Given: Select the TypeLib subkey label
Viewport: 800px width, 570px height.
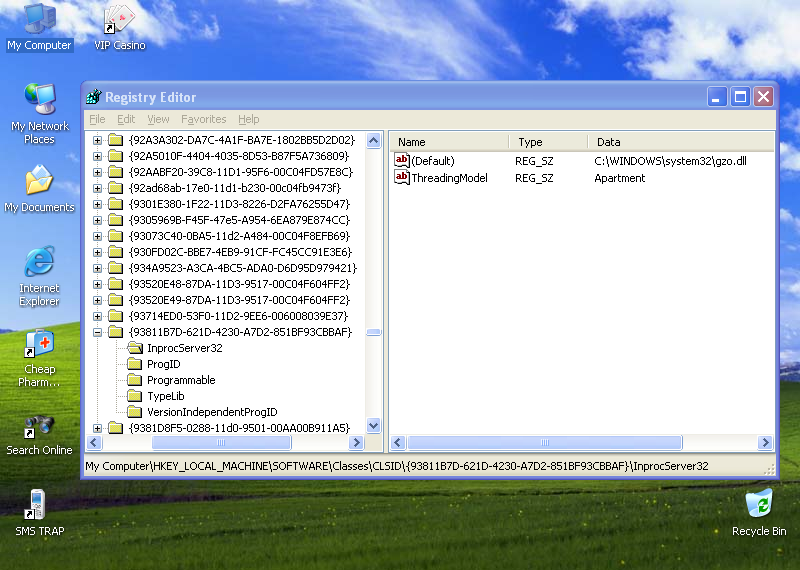Looking at the screenshot, I should pyautogui.click(x=166, y=396).
